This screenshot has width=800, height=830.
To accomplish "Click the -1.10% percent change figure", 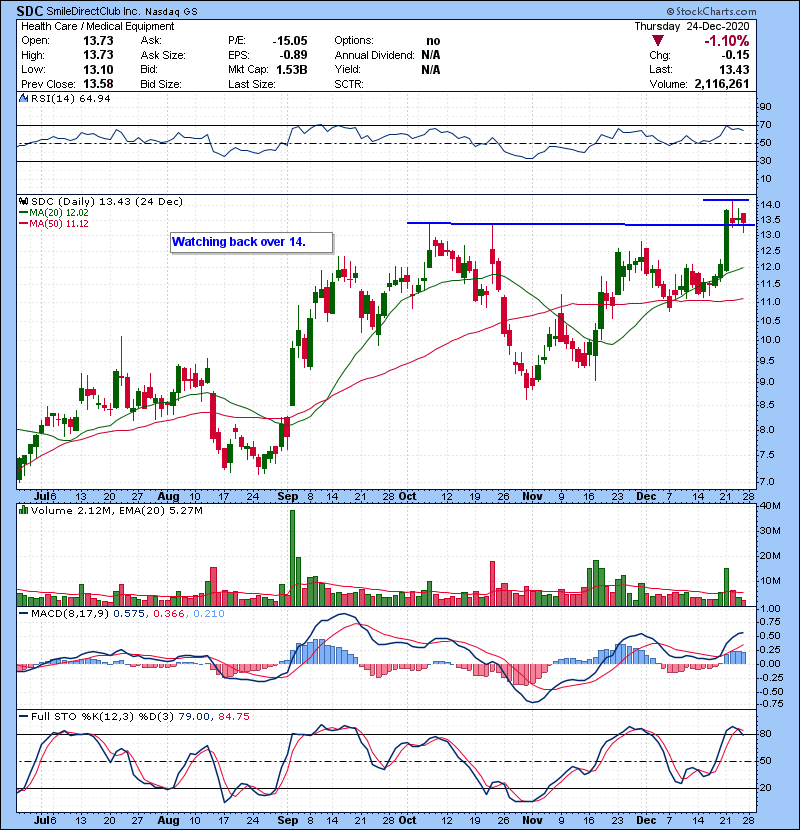I will click(726, 41).
